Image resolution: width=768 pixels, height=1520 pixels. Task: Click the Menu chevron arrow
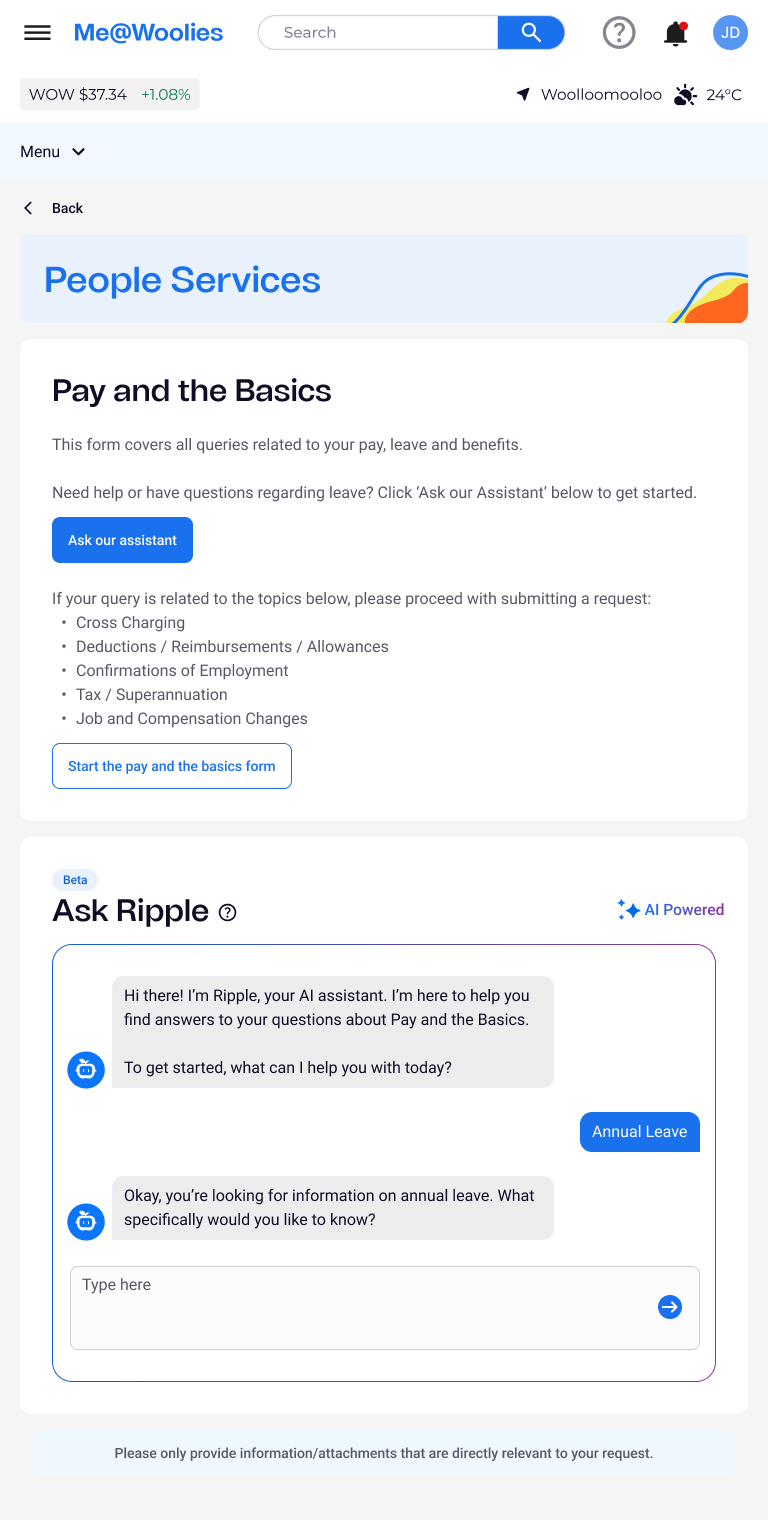pyautogui.click(x=79, y=152)
